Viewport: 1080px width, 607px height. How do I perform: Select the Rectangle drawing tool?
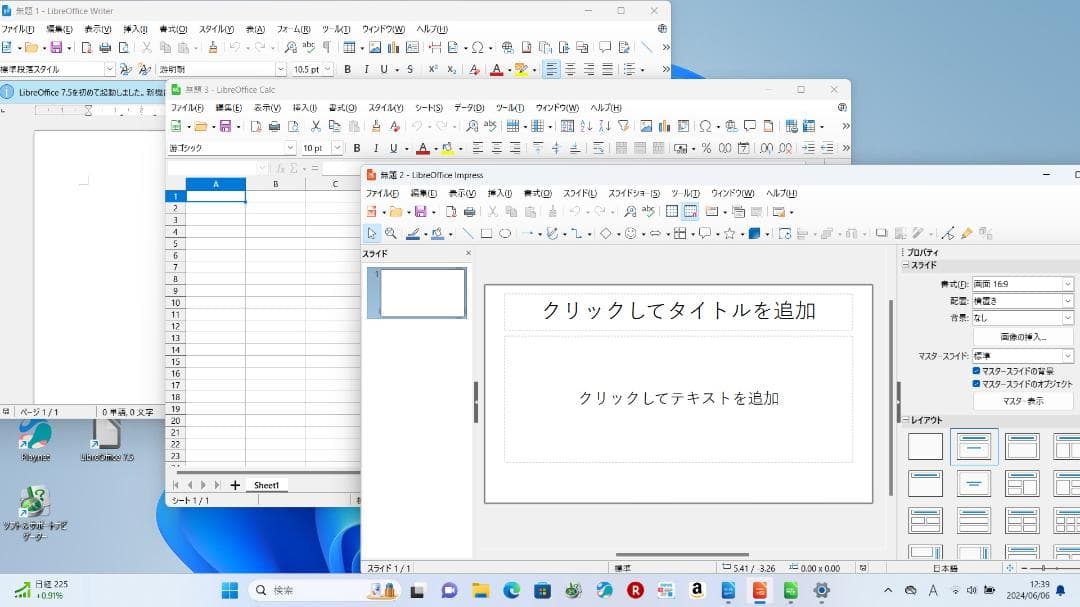486,233
